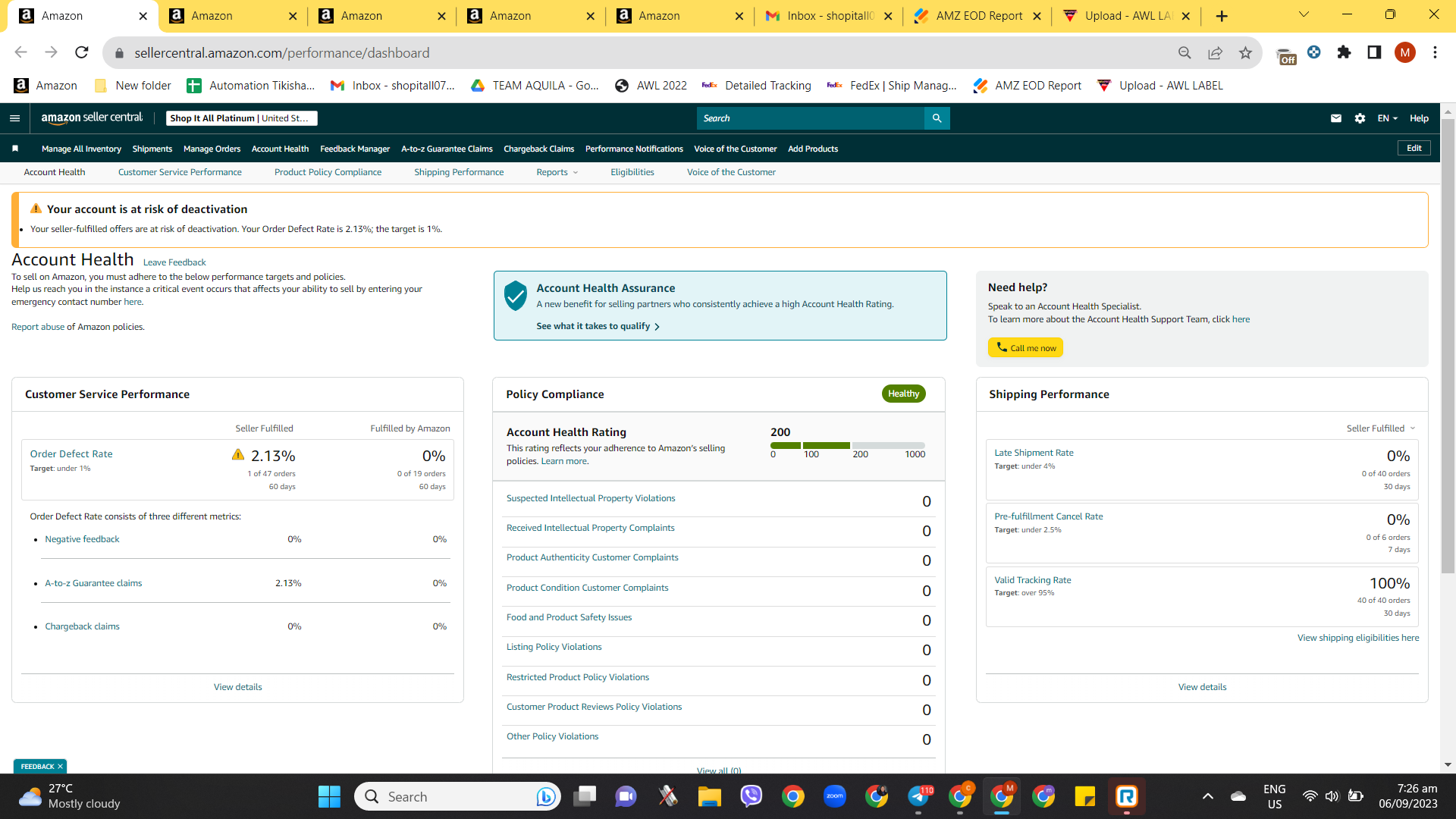
Task: Open View details under Customer Service Performance
Action: (x=237, y=687)
